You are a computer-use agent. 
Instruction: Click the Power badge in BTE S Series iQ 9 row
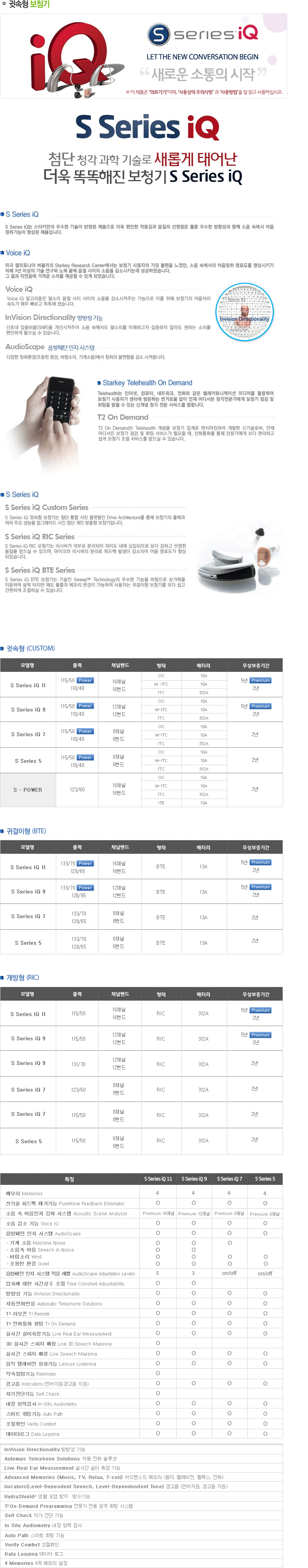(x=85, y=887)
